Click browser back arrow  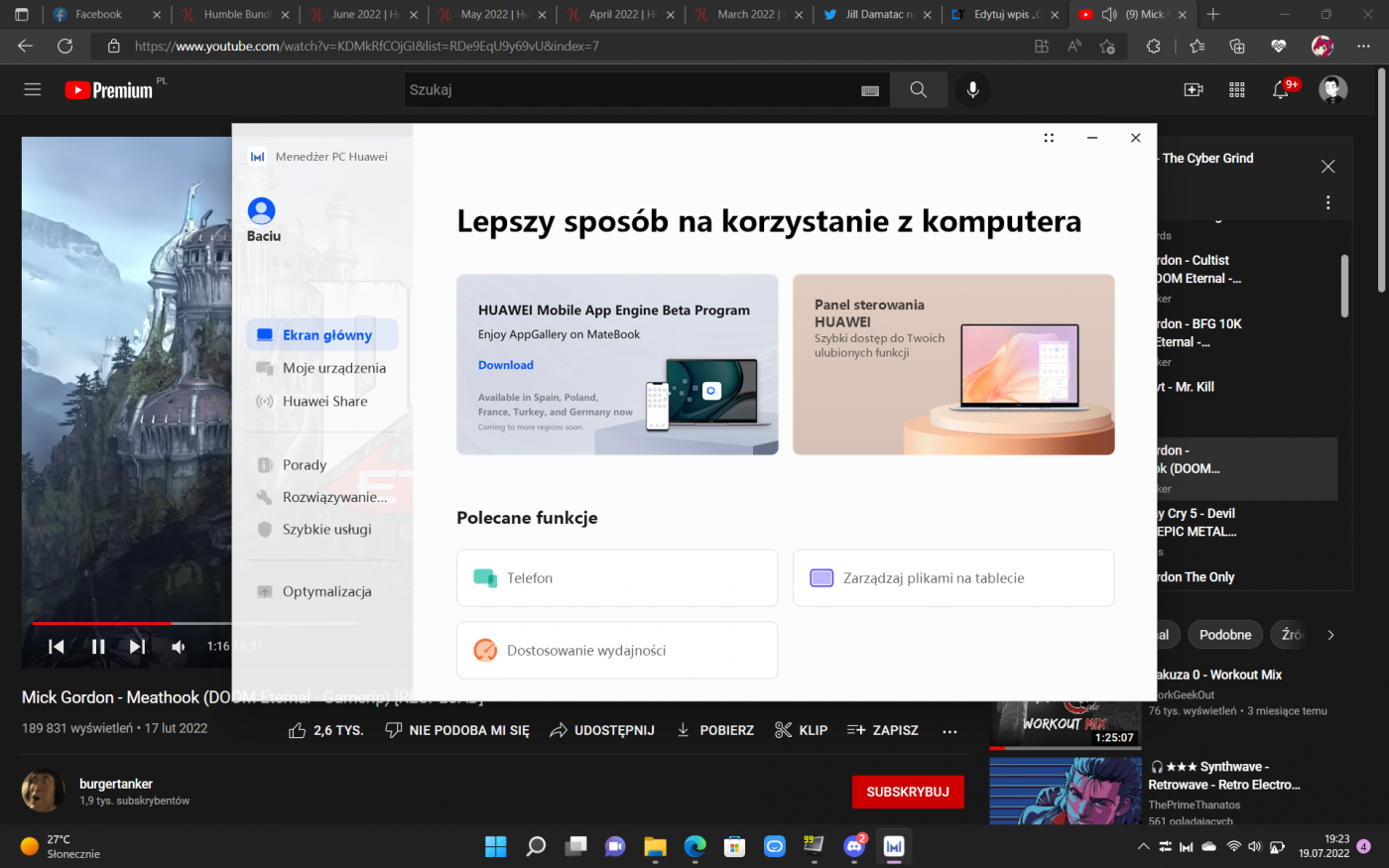26,46
